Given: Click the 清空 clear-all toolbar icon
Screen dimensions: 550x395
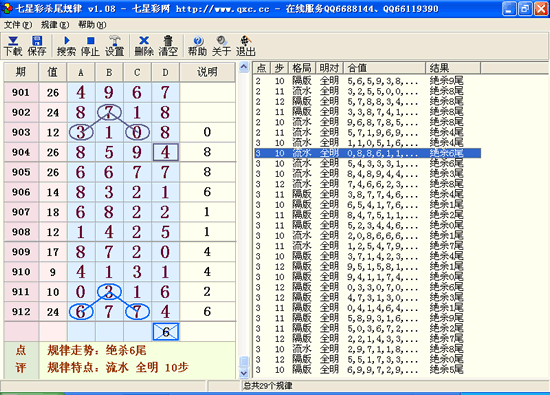Looking at the screenshot, I should (168, 46).
